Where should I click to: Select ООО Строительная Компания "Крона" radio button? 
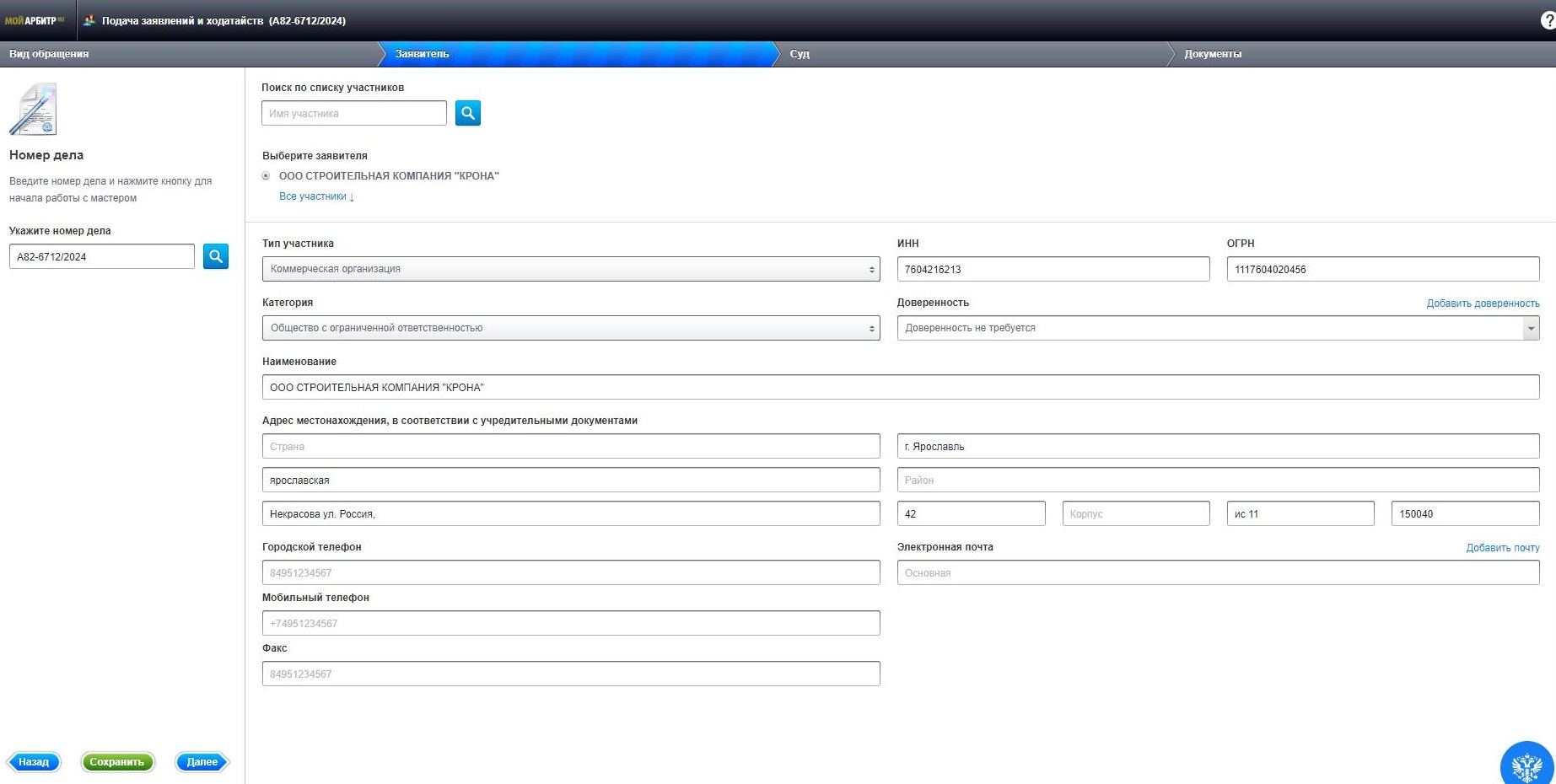point(266,176)
